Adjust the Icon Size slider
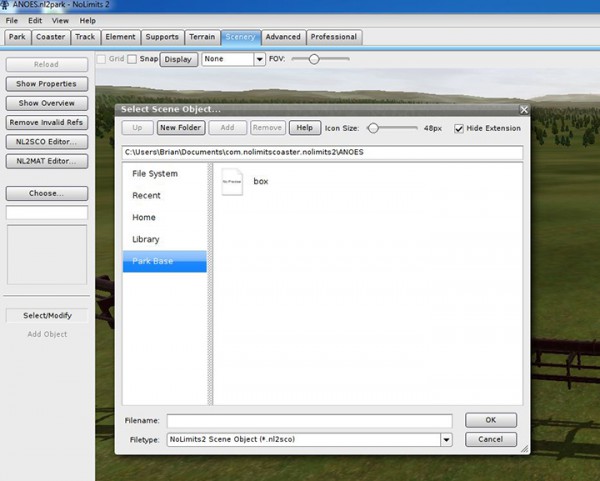 pyautogui.click(x=373, y=128)
